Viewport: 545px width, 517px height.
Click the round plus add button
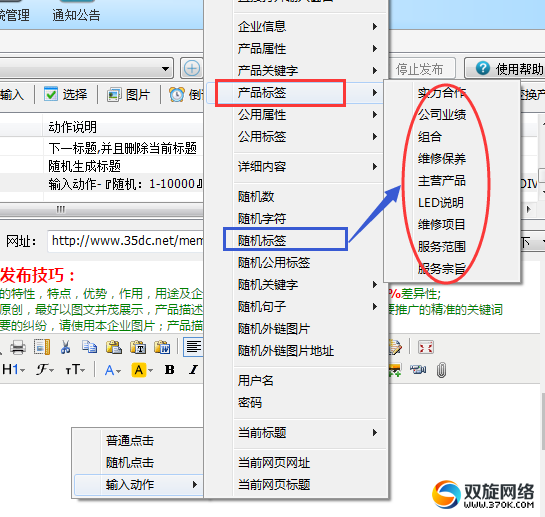(x=192, y=68)
